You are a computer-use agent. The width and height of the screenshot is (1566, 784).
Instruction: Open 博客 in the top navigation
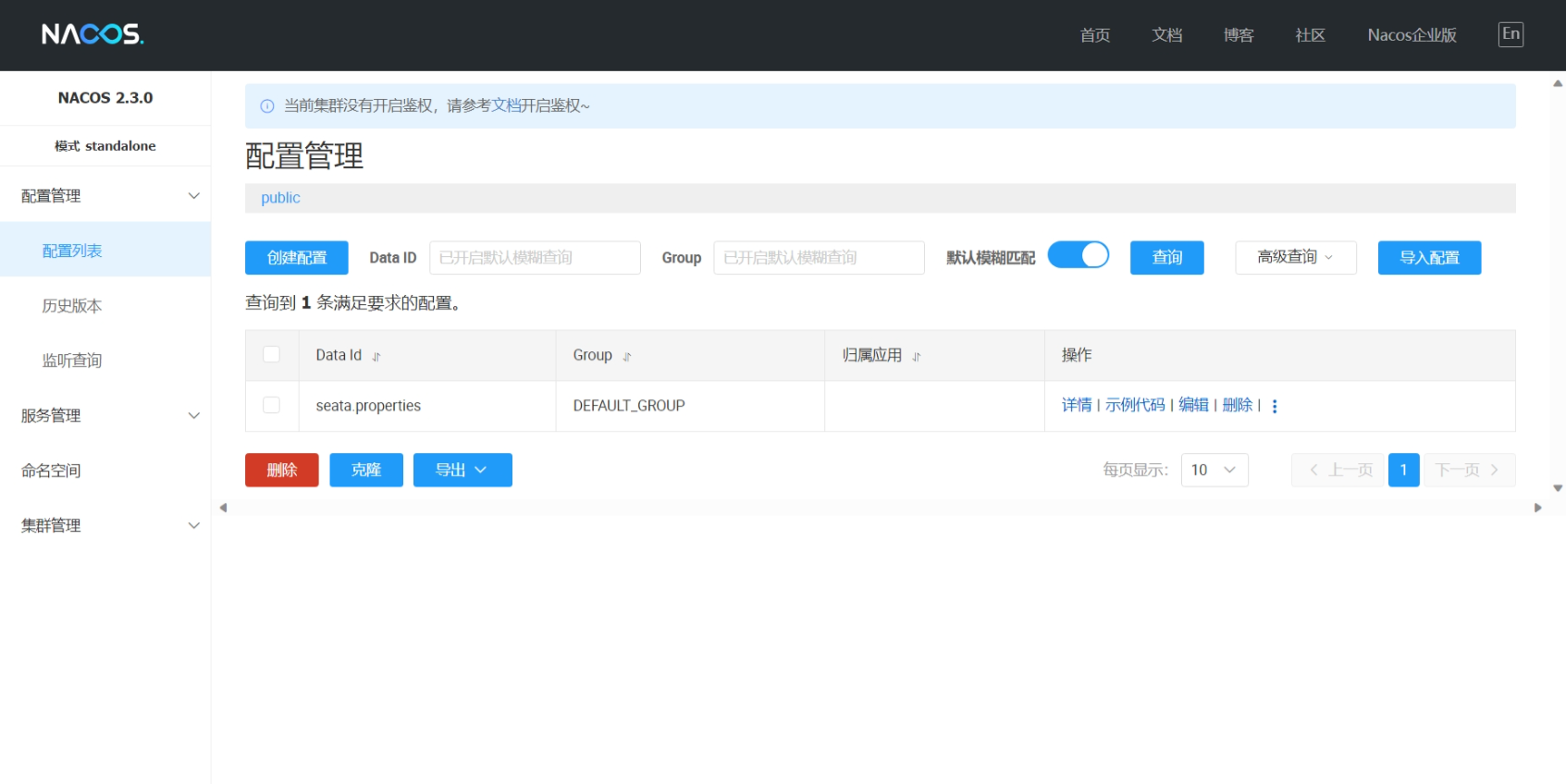point(1239,35)
